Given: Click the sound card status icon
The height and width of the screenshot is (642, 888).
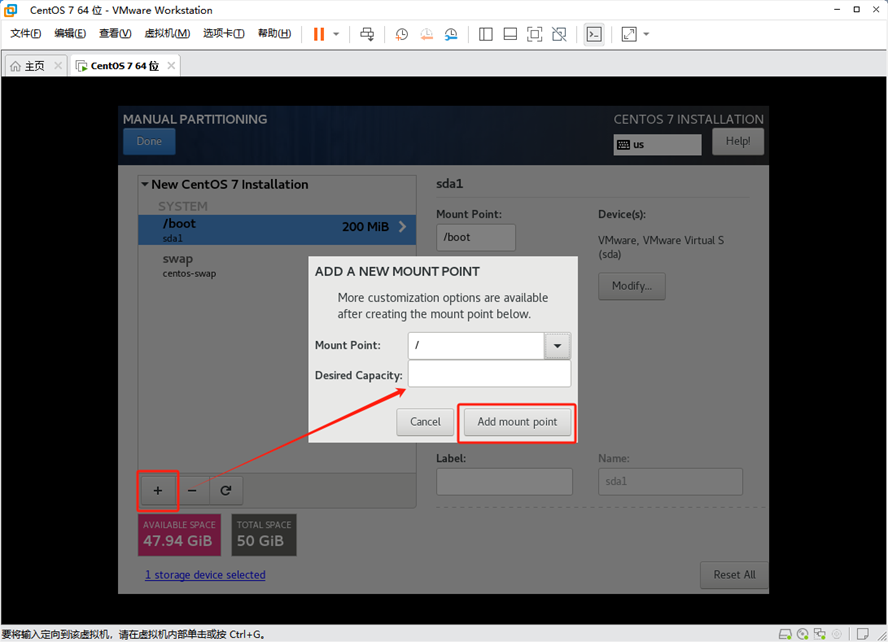Looking at the screenshot, I should pyautogui.click(x=836, y=634).
